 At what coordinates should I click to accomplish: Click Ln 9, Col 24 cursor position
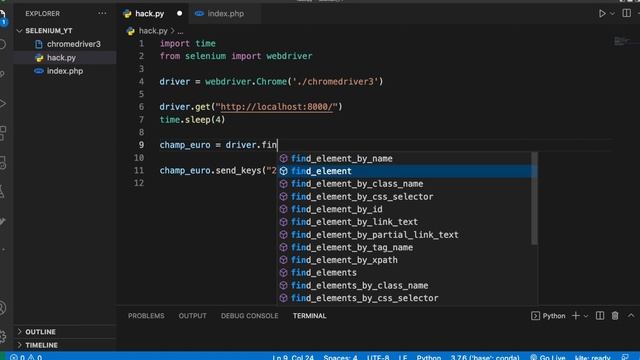tap(293, 357)
